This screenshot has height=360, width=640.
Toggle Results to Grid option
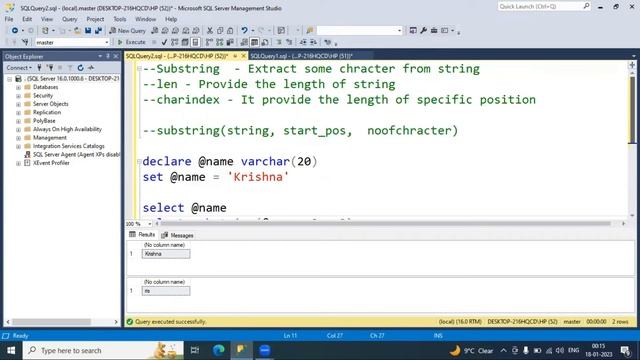coord(254,42)
